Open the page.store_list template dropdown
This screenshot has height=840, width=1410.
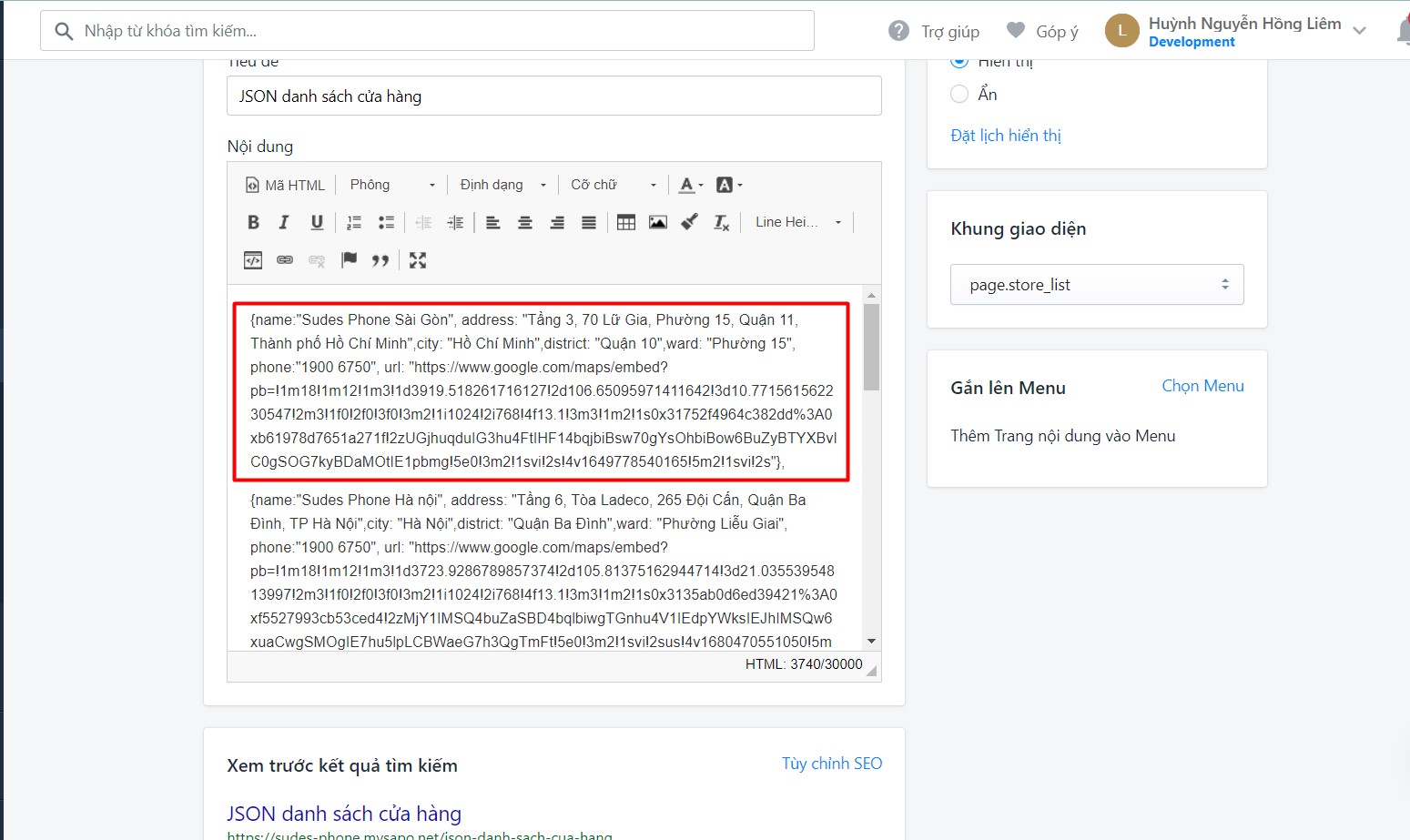pos(1097,285)
